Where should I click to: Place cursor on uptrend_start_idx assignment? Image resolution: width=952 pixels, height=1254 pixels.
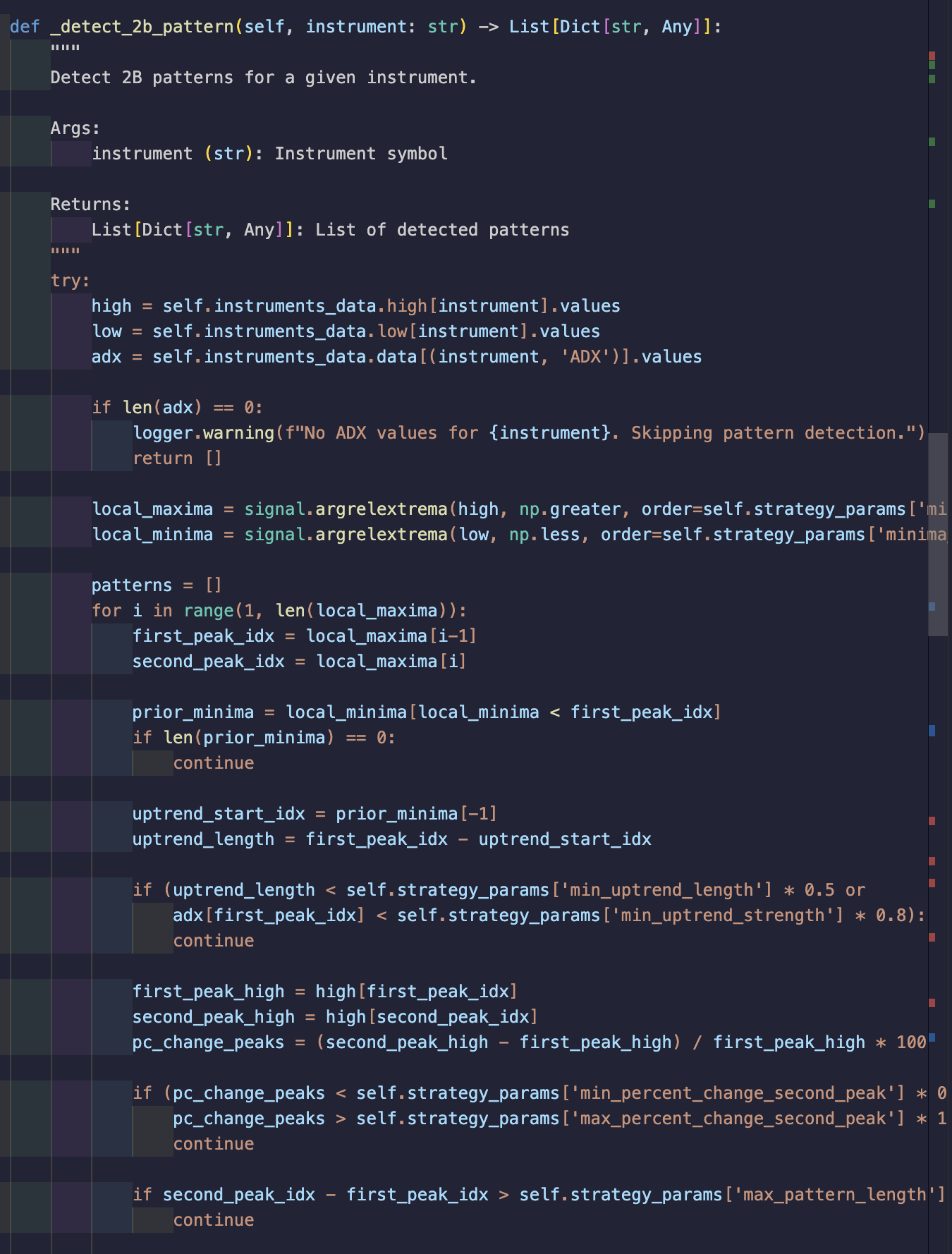[219, 814]
